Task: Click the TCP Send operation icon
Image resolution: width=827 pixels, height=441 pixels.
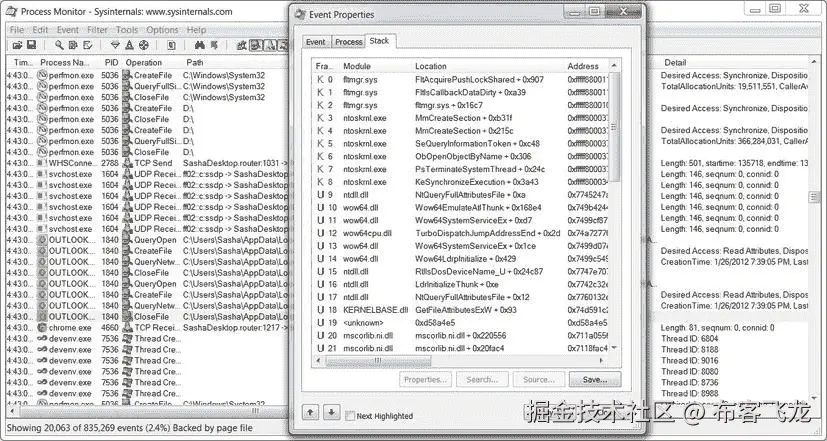Action: pos(127,163)
